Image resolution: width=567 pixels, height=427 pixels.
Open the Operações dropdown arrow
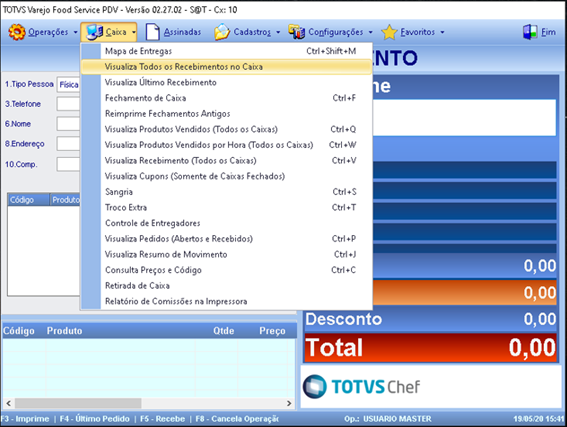[x=76, y=32]
